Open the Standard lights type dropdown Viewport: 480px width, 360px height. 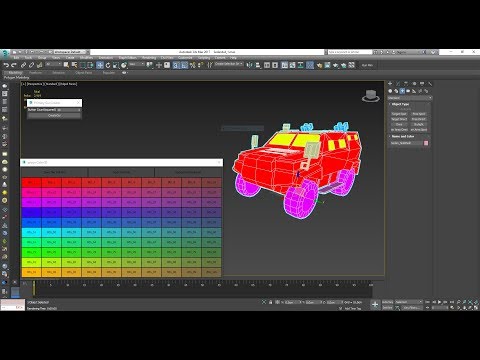[x=410, y=98]
